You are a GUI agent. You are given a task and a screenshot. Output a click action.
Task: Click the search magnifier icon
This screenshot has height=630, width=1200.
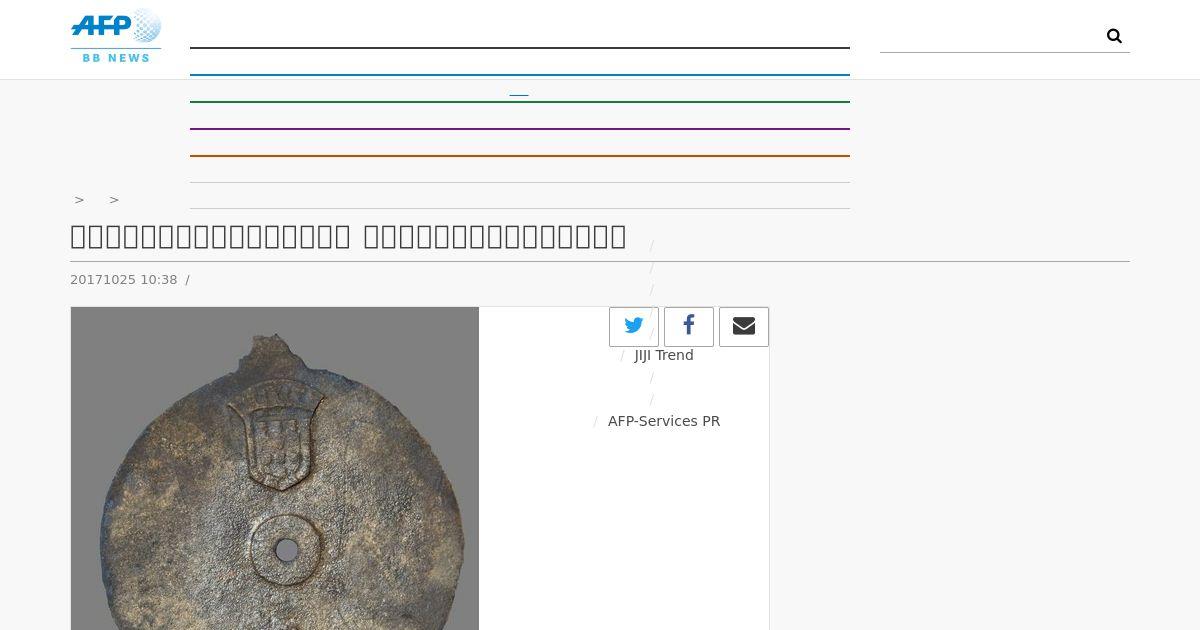click(x=1114, y=36)
